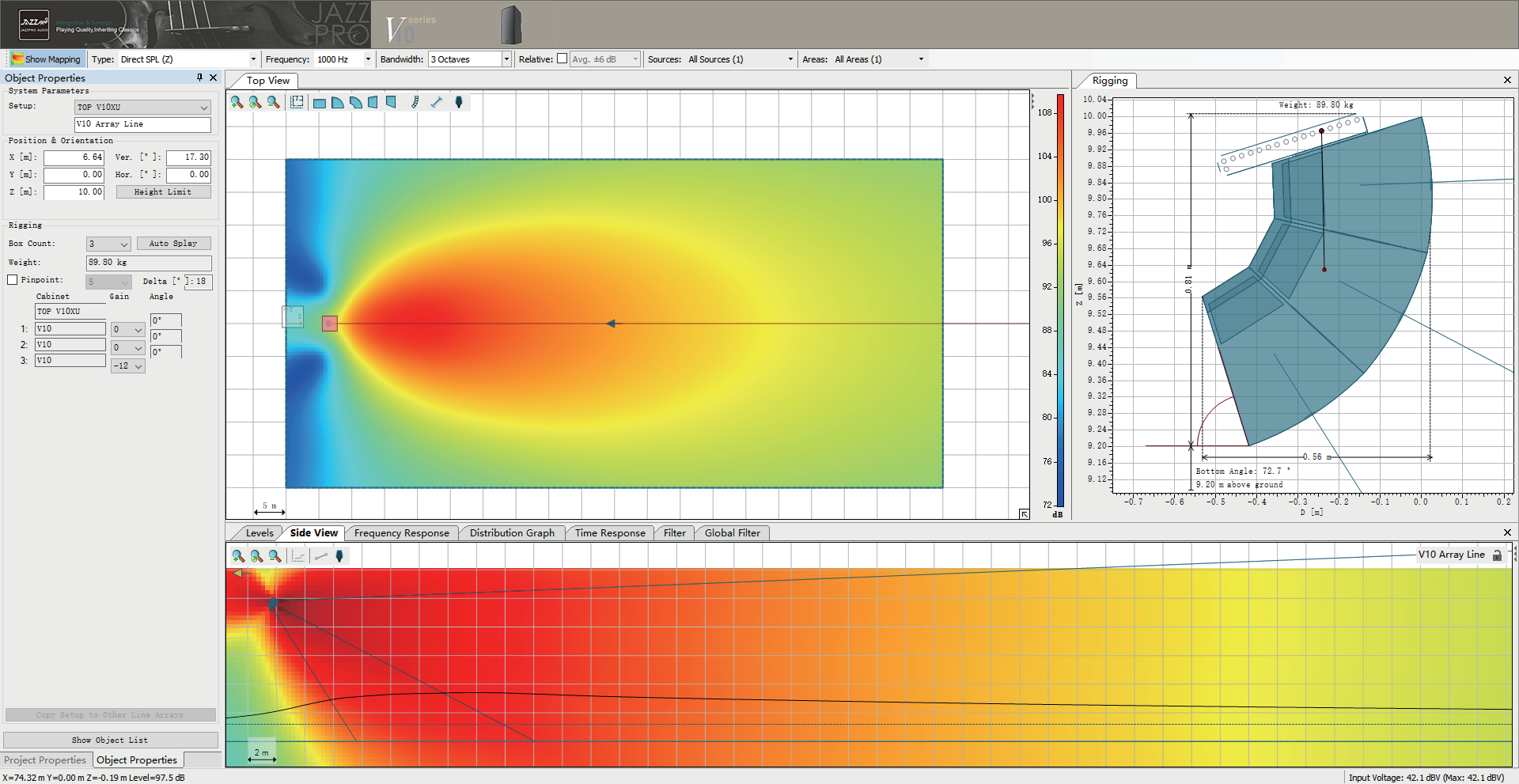Select the rectangle area drawing tool
This screenshot has height=784, width=1519.
(320, 103)
